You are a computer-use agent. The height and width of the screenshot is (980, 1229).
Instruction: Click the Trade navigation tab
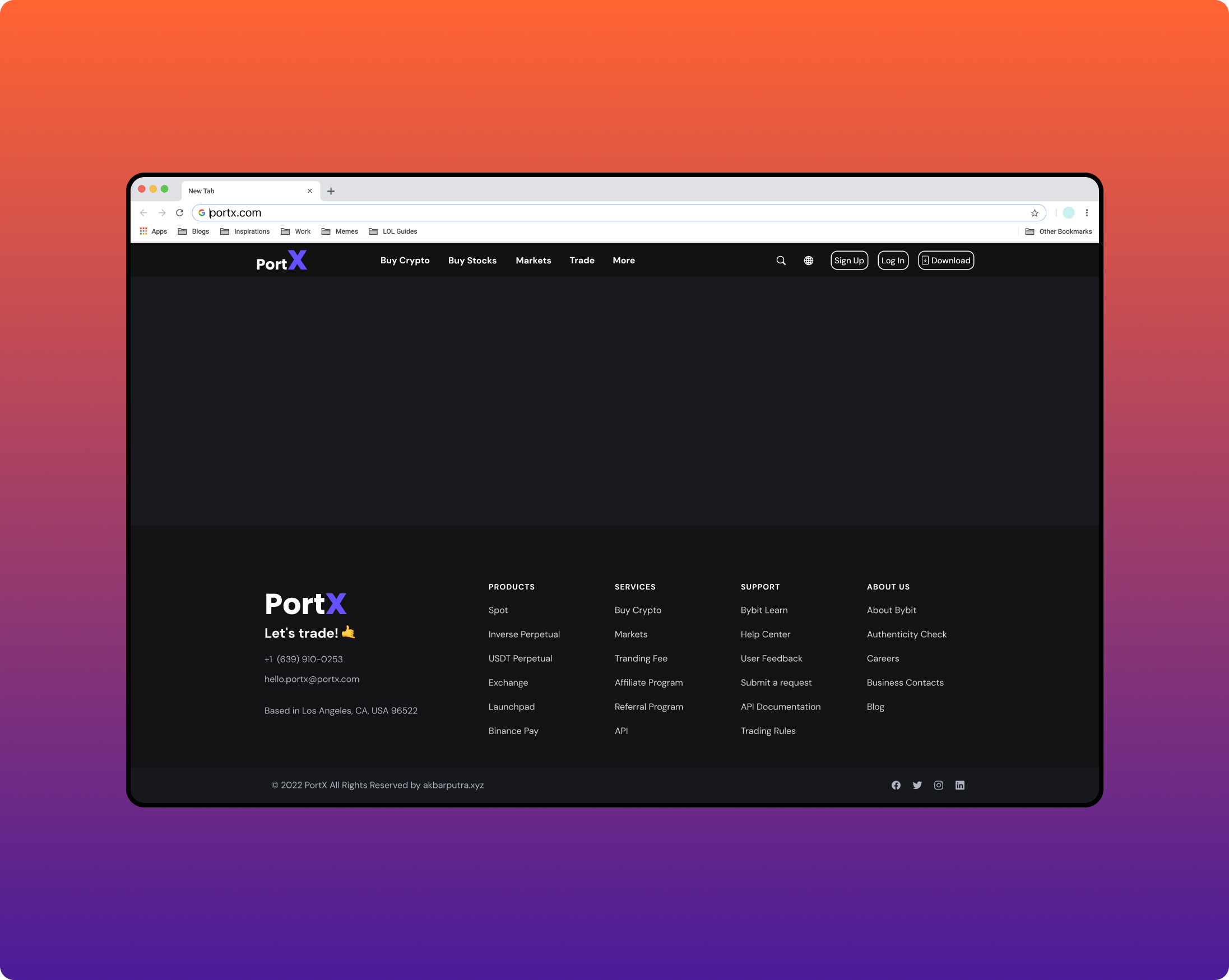tap(581, 259)
